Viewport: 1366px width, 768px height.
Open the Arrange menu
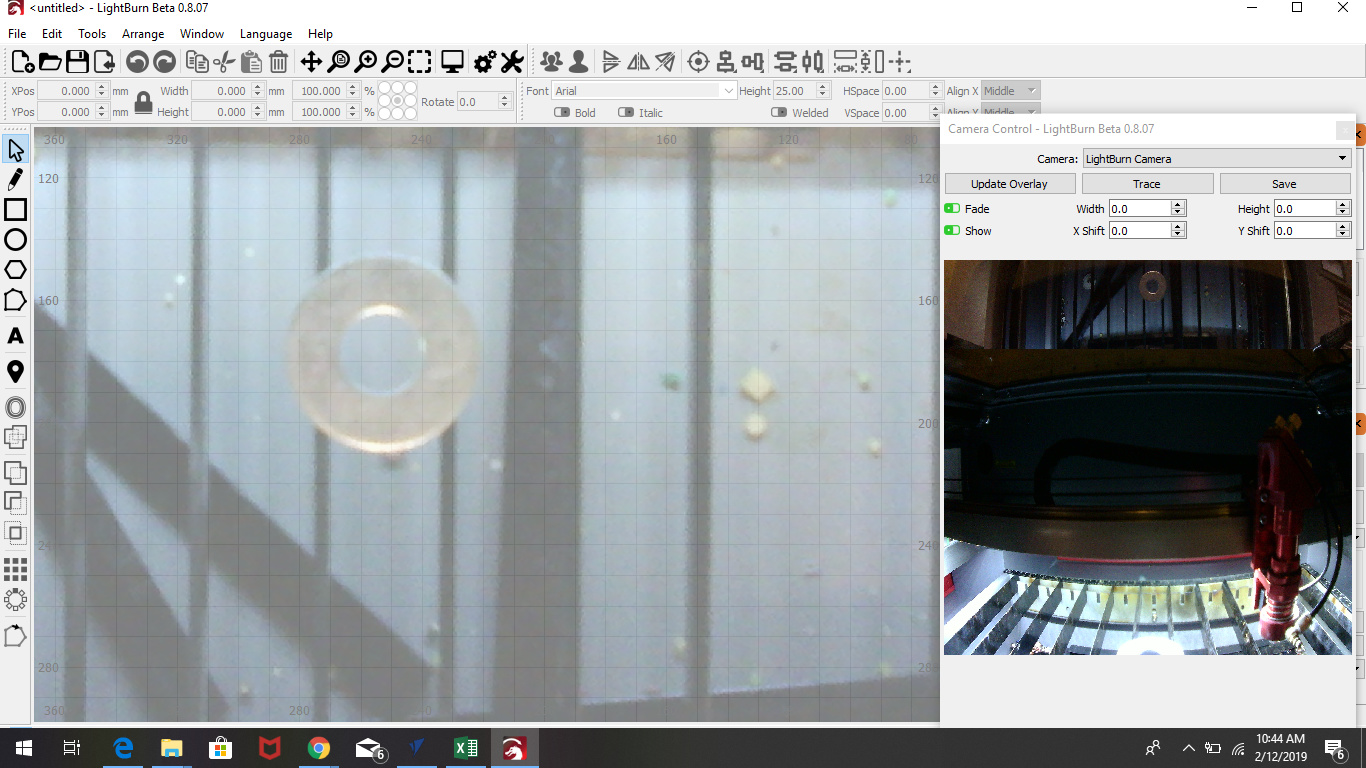pos(143,34)
